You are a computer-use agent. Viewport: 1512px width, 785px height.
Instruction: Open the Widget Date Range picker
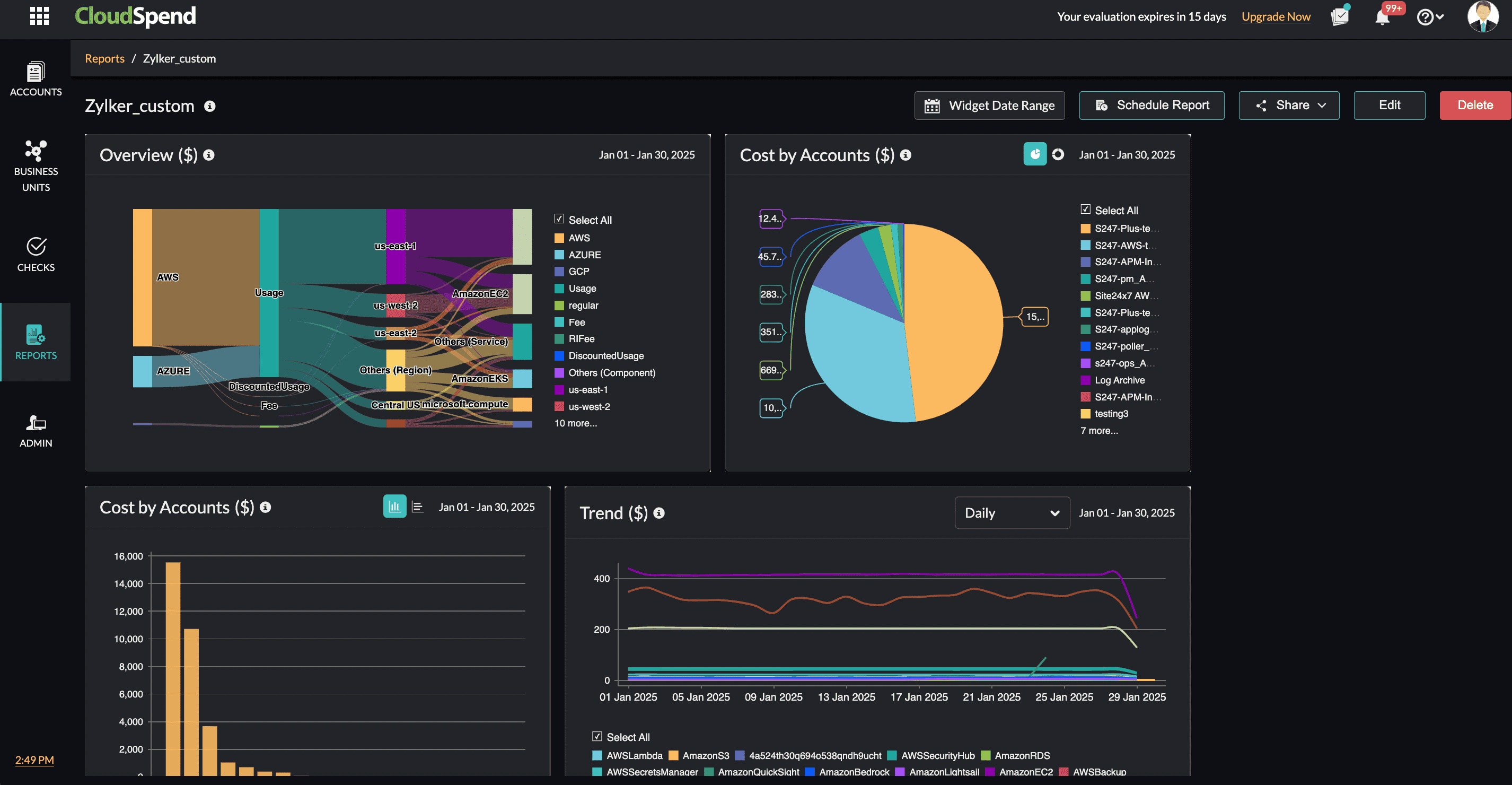click(990, 105)
